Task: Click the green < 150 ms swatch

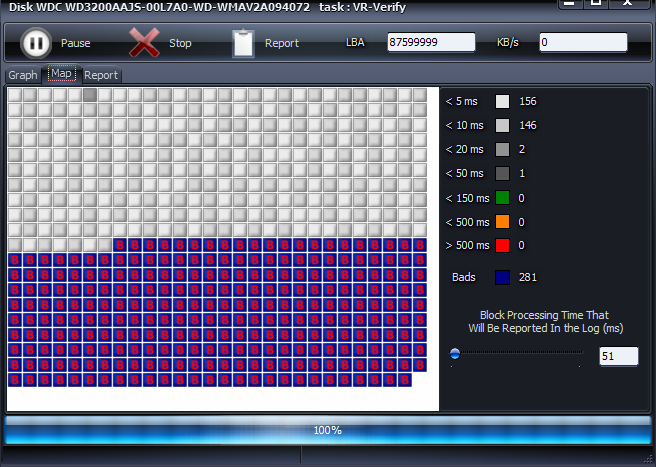Action: [502, 198]
